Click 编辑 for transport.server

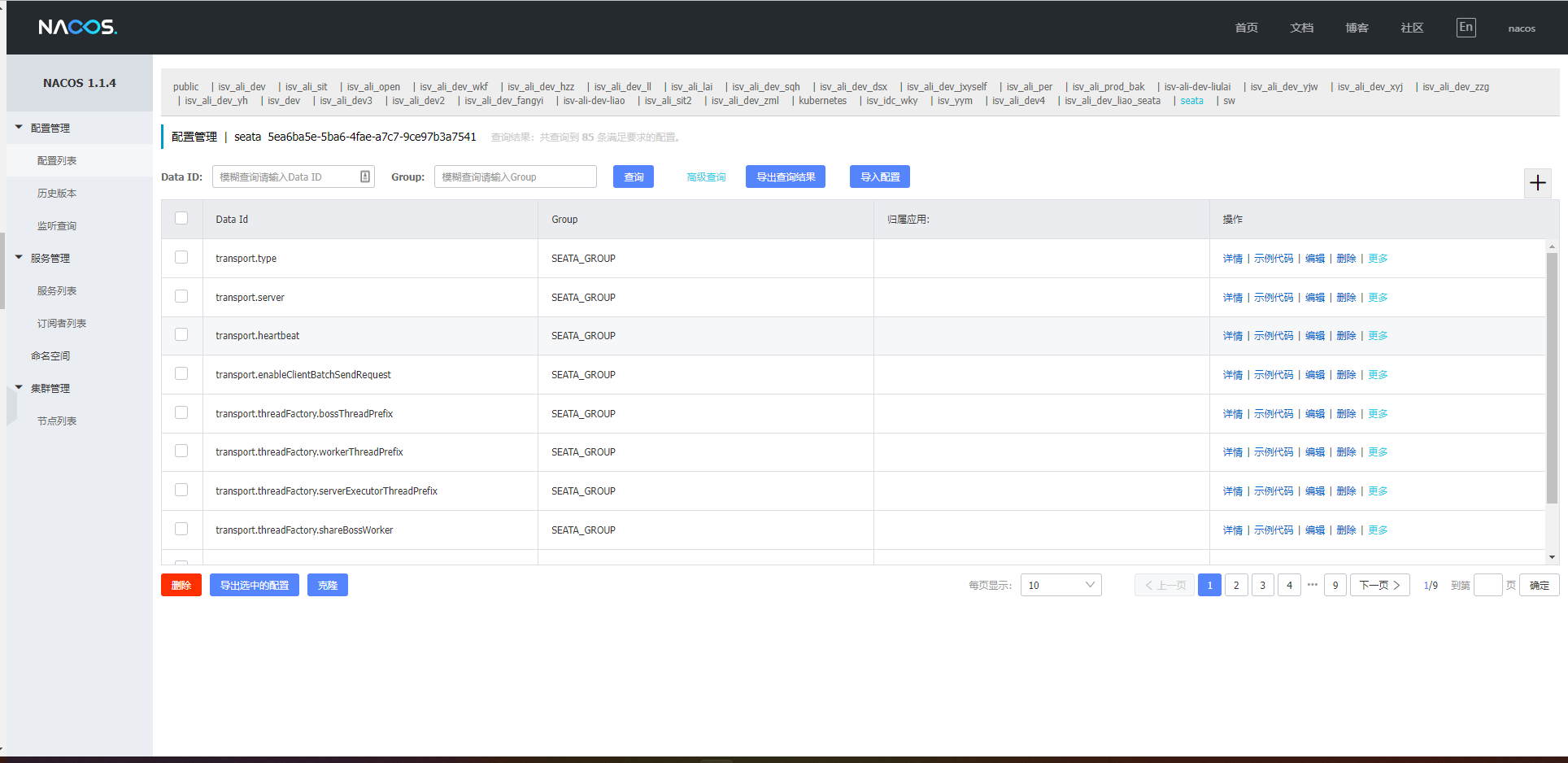pyautogui.click(x=1315, y=298)
